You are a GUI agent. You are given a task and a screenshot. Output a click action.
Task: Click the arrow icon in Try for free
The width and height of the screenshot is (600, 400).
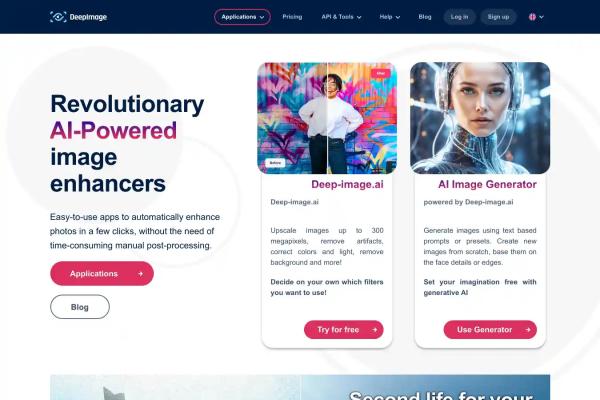[x=374, y=330]
